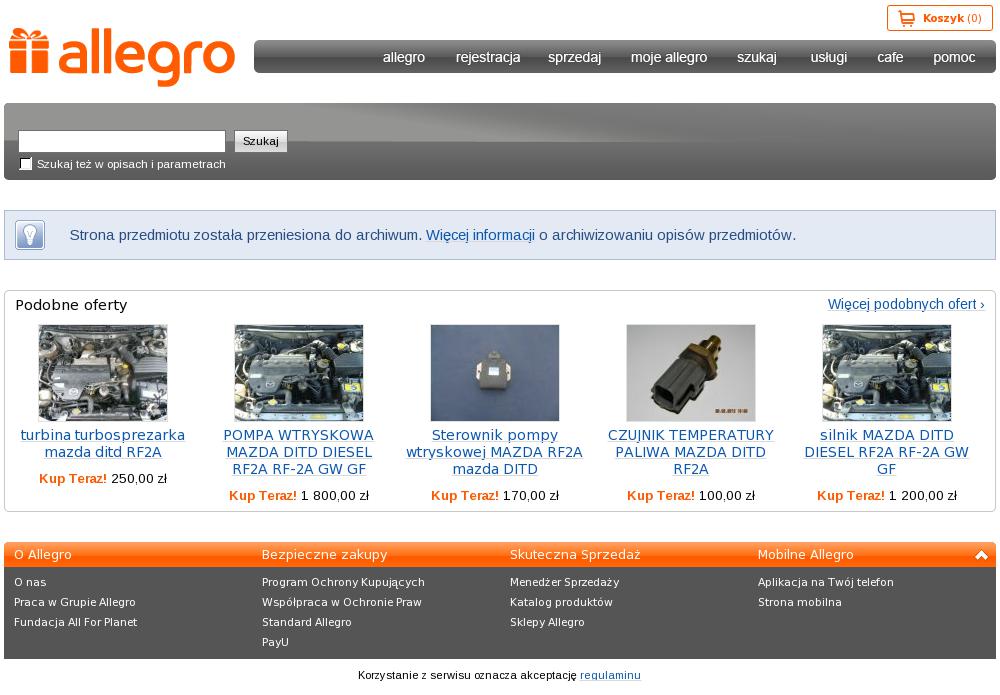Open Menedżer Sprzedaży footer link
Image resolution: width=1000 pixels, height=695 pixels.
pos(564,582)
